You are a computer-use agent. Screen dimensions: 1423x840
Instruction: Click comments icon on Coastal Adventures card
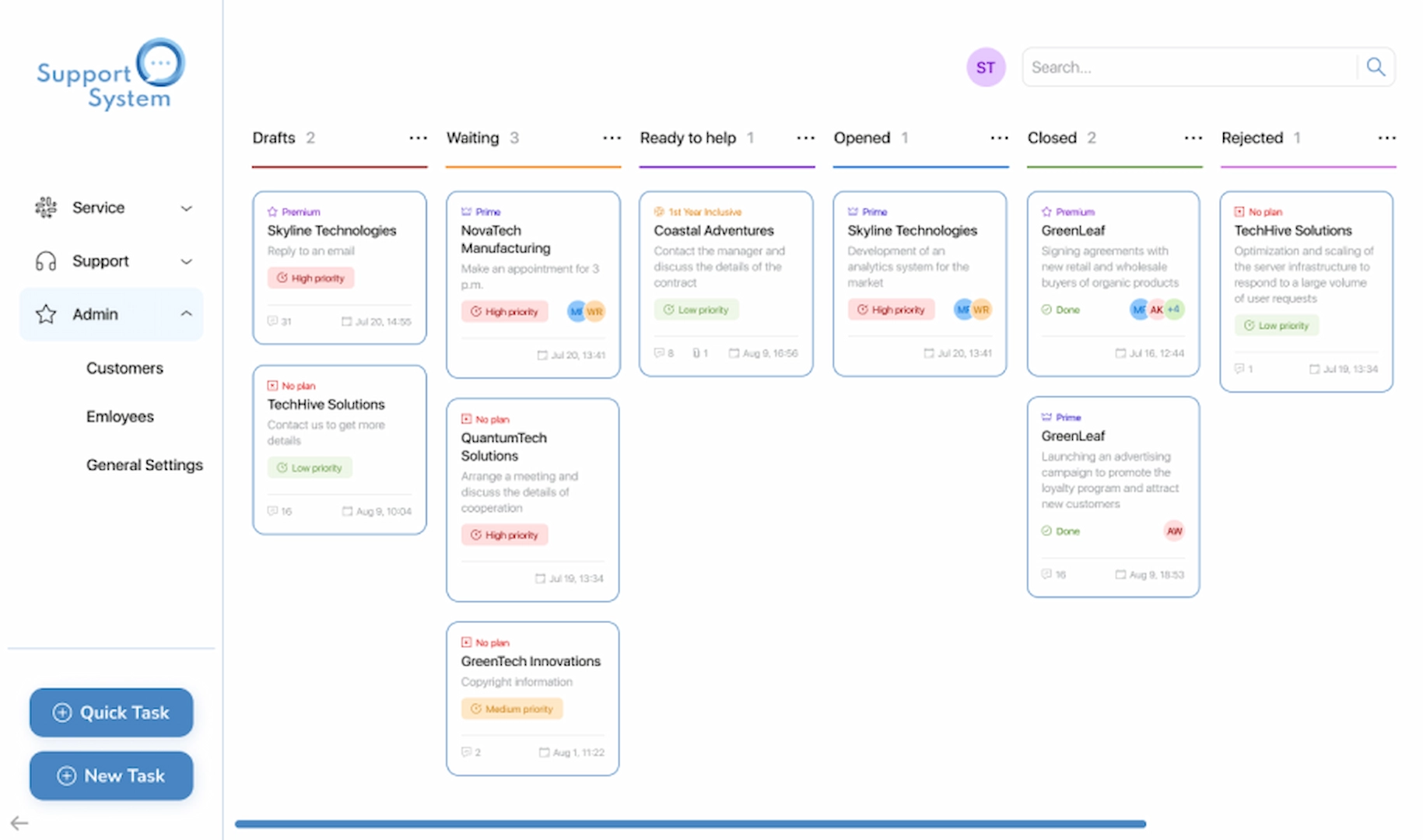click(659, 353)
